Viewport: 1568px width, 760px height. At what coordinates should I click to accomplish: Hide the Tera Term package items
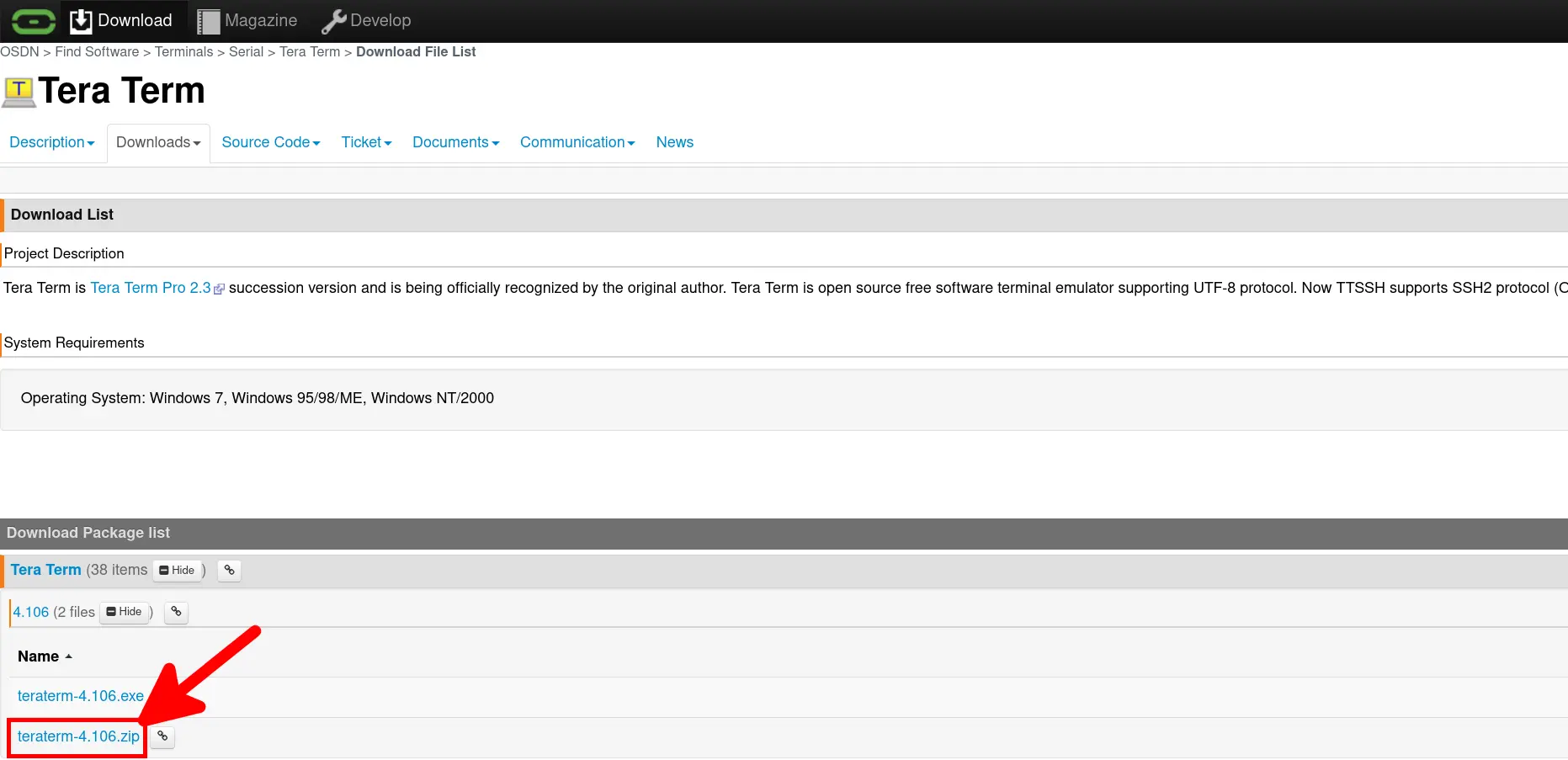tap(177, 571)
